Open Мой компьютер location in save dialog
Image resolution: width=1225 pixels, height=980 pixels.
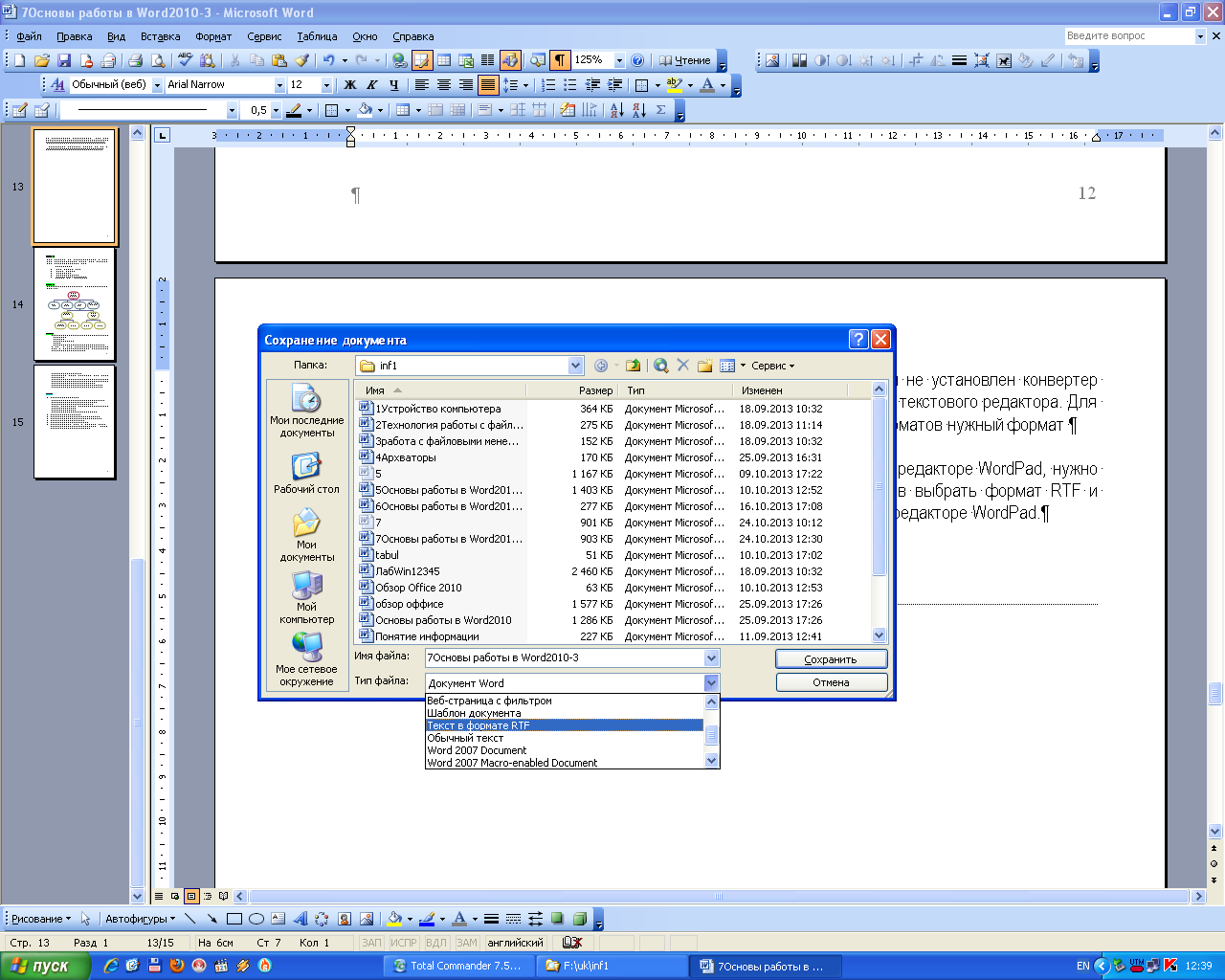[306, 597]
